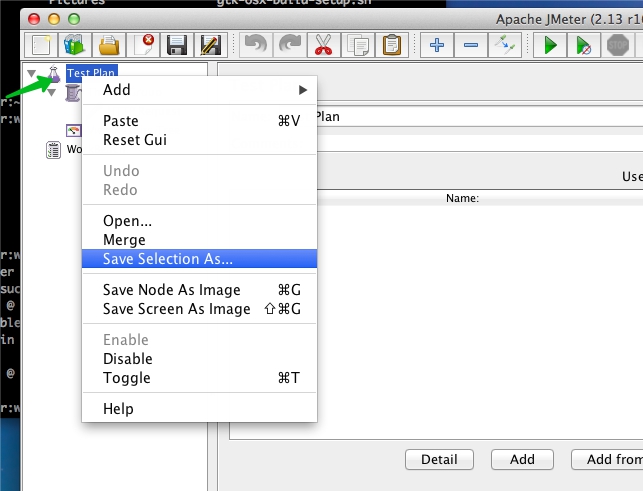The width and height of the screenshot is (643, 491).
Task: Open Templates toolbar icon
Action: point(74,45)
